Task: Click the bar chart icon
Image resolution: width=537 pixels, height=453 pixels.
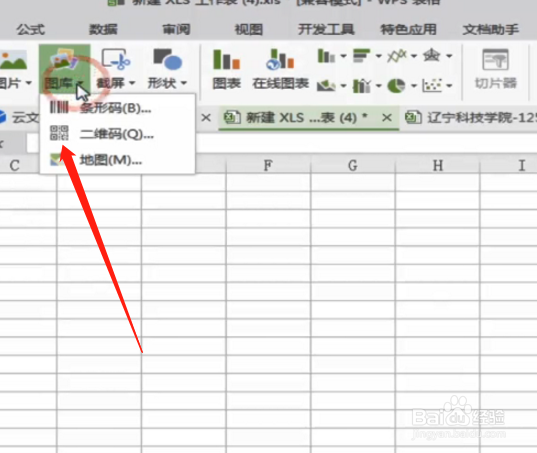Action: (362, 56)
